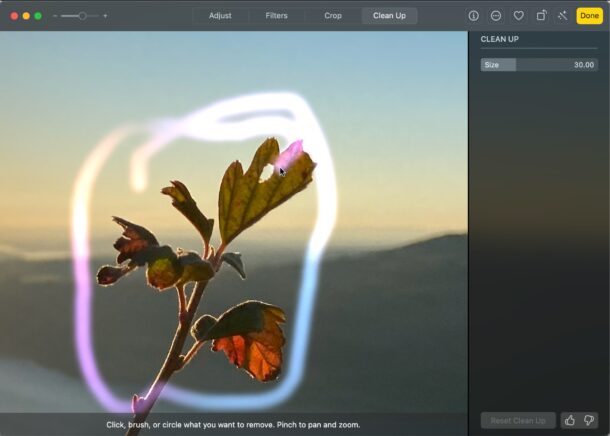Click zoom in plus icon
The height and width of the screenshot is (436, 610).
coord(105,16)
